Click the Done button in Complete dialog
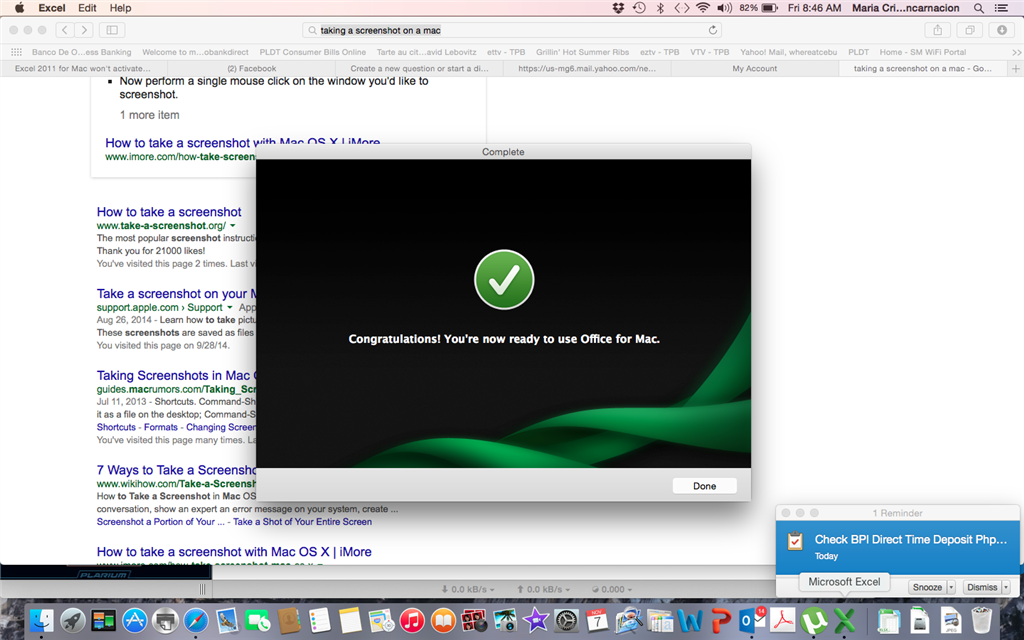Image resolution: width=1024 pixels, height=640 pixels. pos(704,486)
